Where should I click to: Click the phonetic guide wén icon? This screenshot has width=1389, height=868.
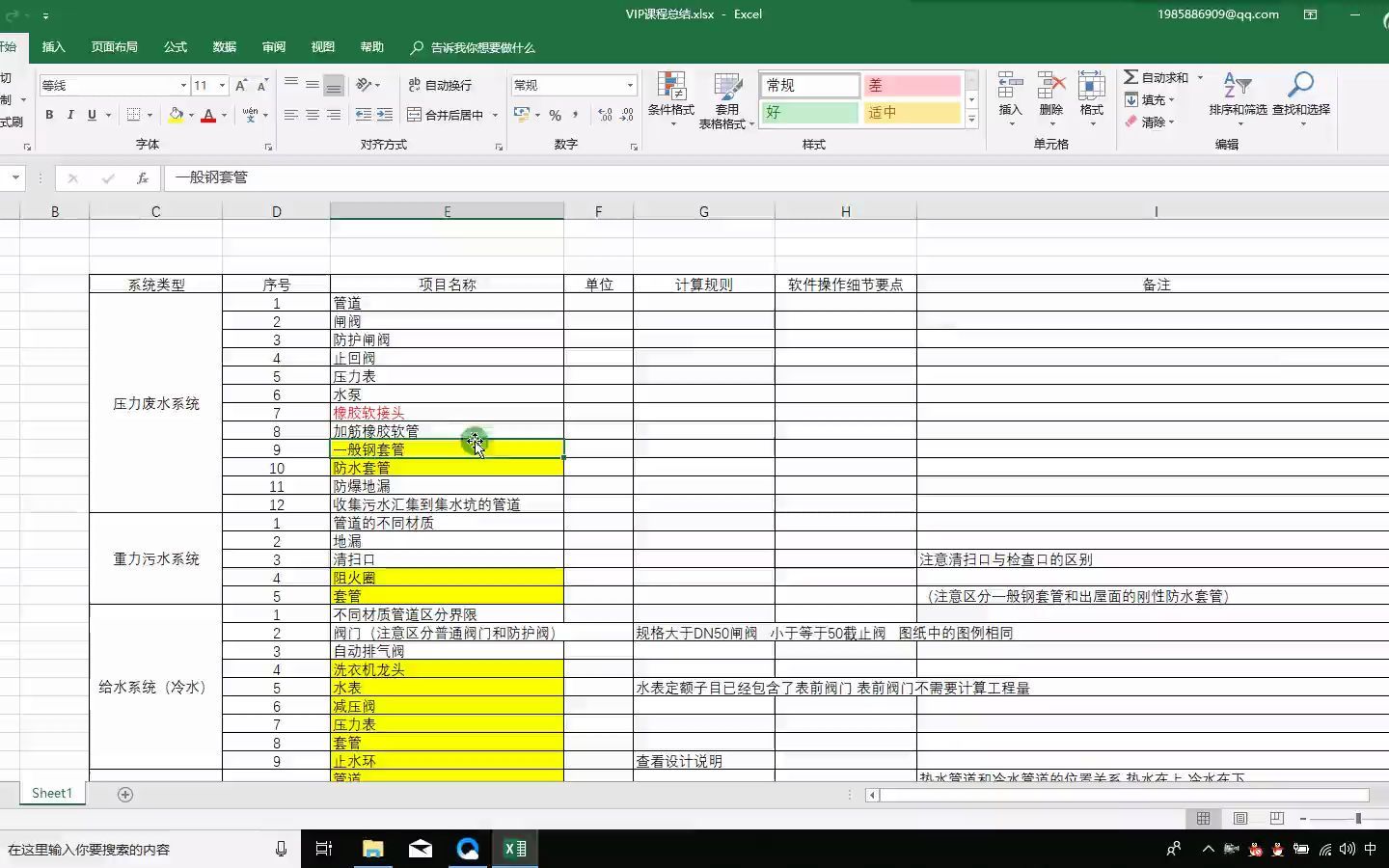[x=251, y=115]
